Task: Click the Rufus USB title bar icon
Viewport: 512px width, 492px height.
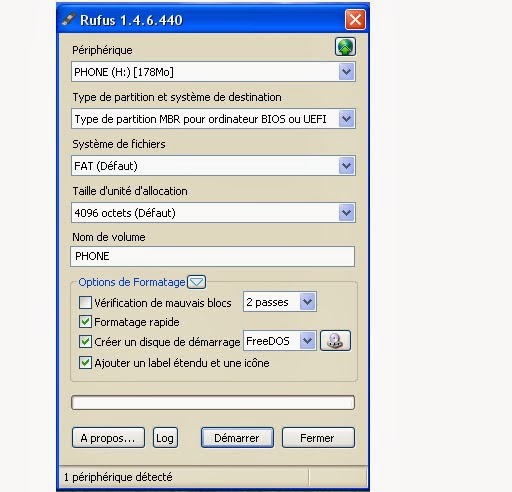Action: click(69, 20)
